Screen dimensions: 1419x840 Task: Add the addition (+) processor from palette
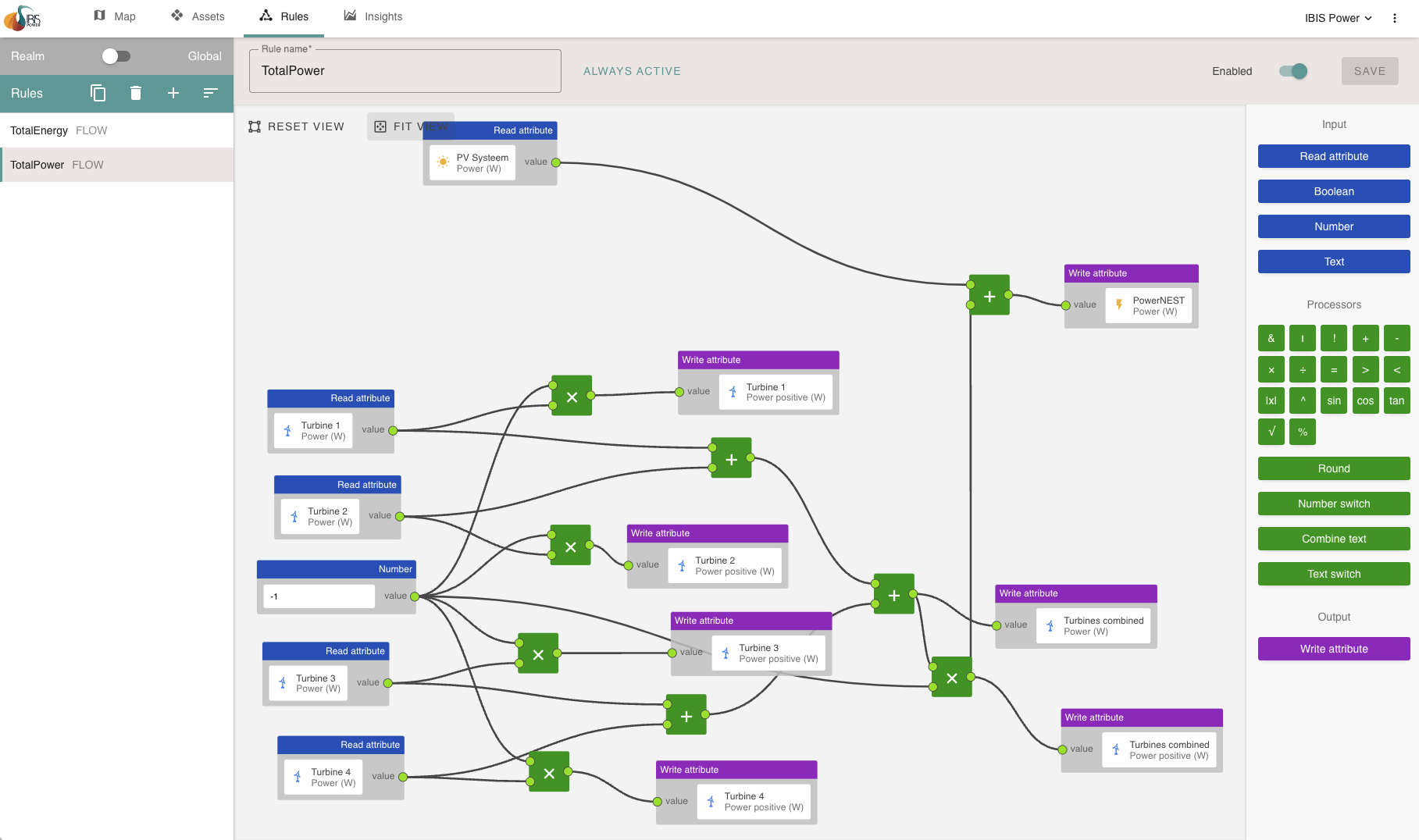(x=1365, y=338)
